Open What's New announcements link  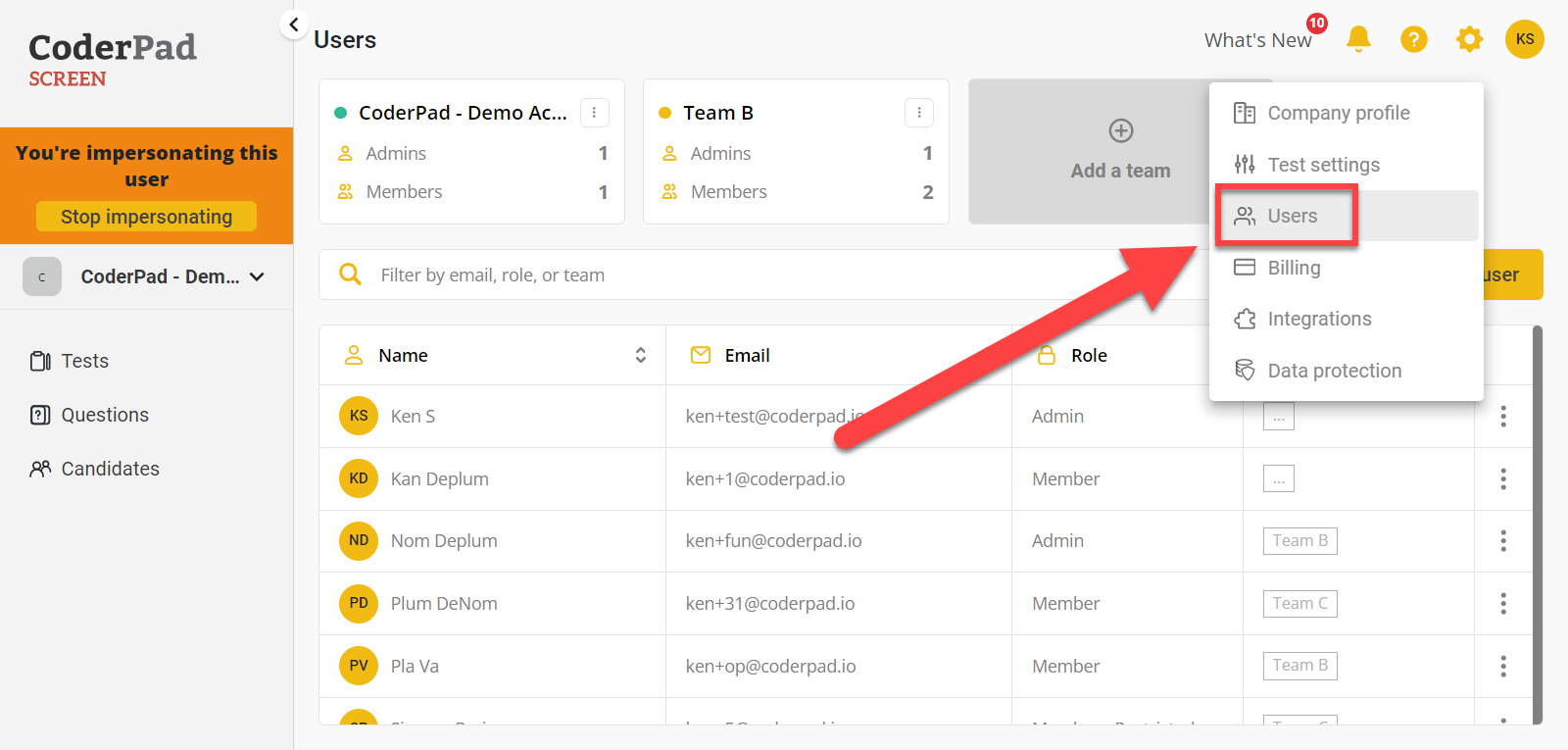coord(1257,40)
